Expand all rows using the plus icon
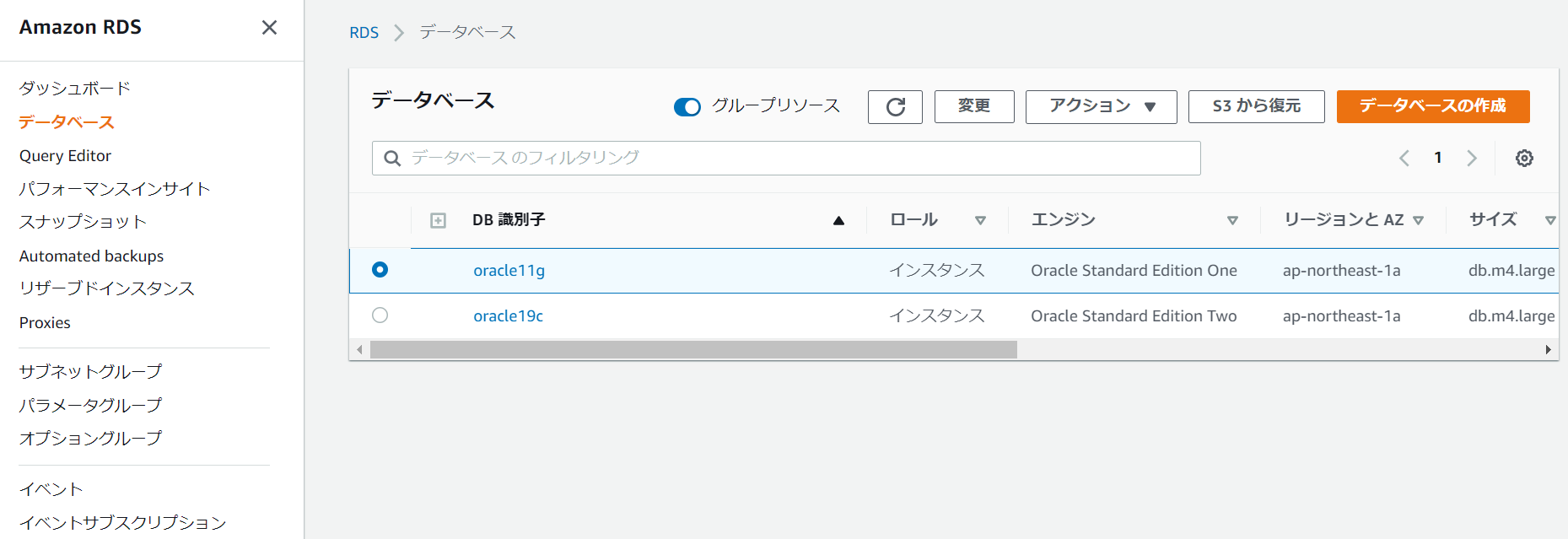Screen dimensions: 1568x539 (x=438, y=220)
